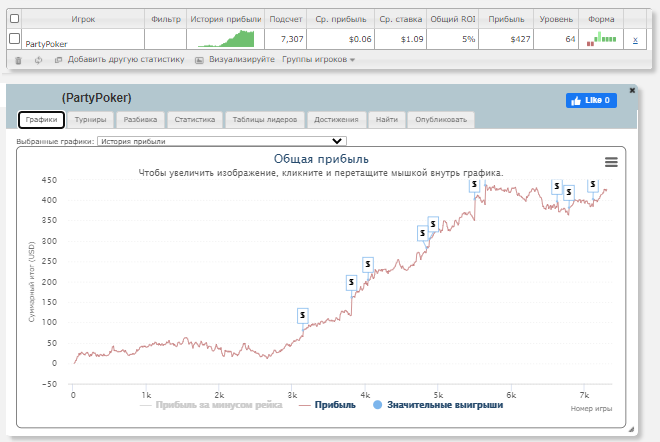Expand the Группы игроков dropdown

pyautogui.click(x=319, y=60)
